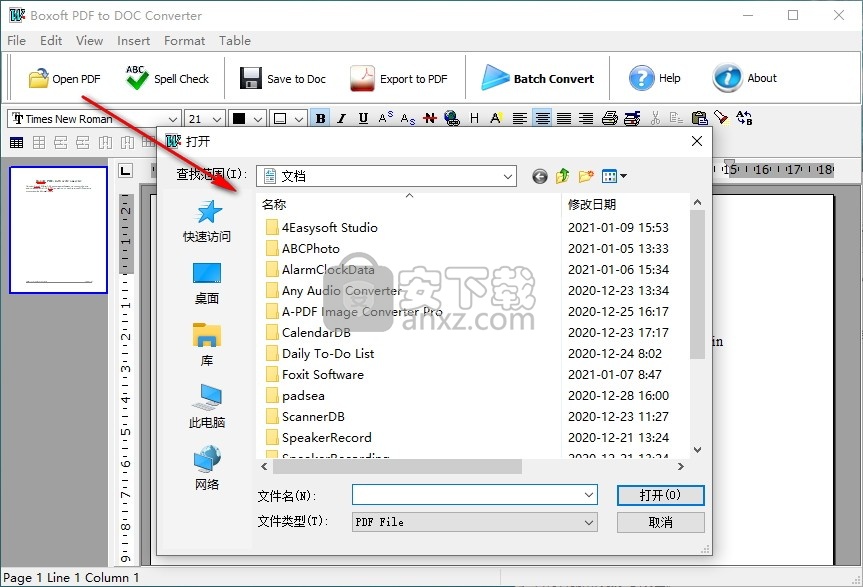
Task: Center align text
Action: click(542, 118)
